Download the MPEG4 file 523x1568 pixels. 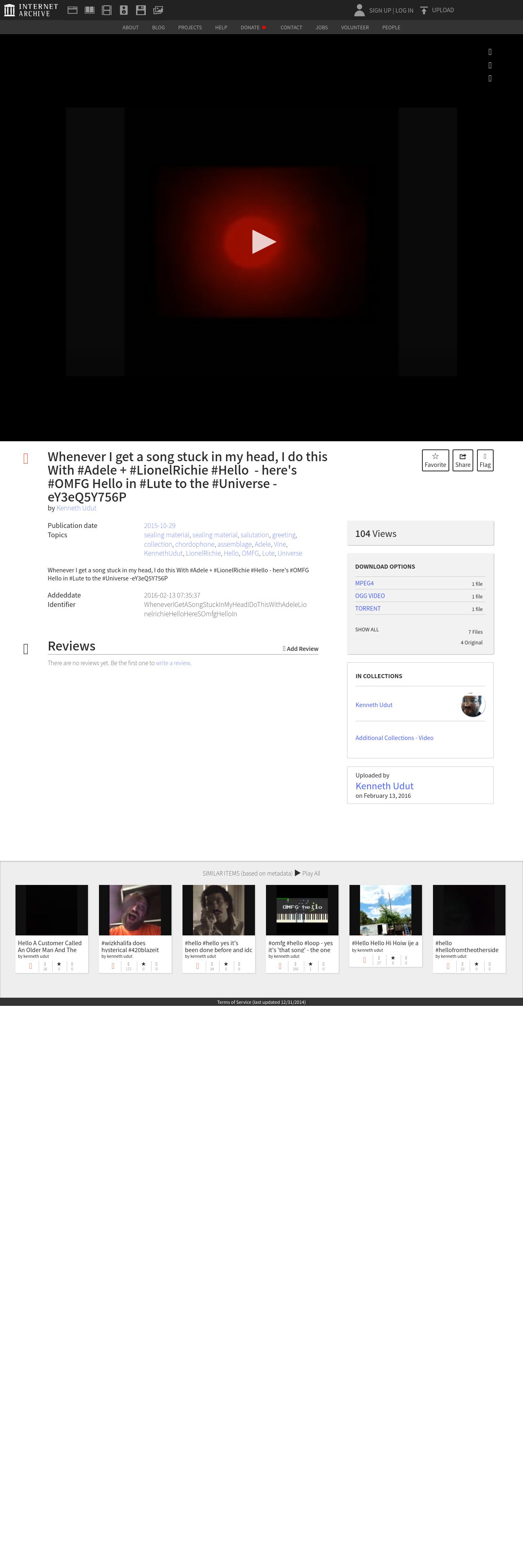(365, 583)
